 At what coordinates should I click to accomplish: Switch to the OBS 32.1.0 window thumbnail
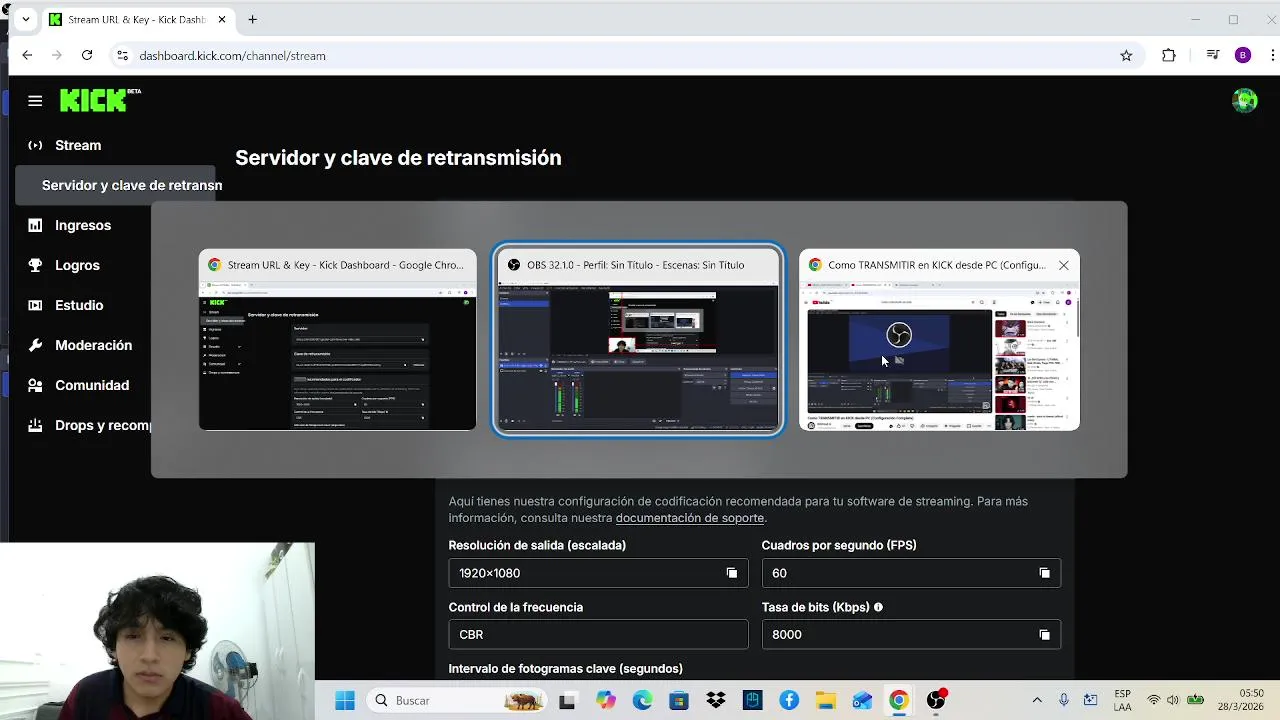[x=639, y=340]
